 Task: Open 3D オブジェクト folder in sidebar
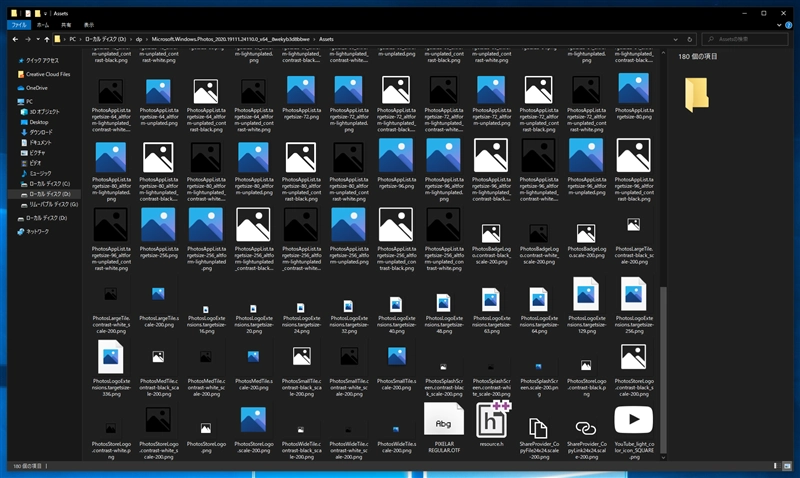tap(40, 112)
